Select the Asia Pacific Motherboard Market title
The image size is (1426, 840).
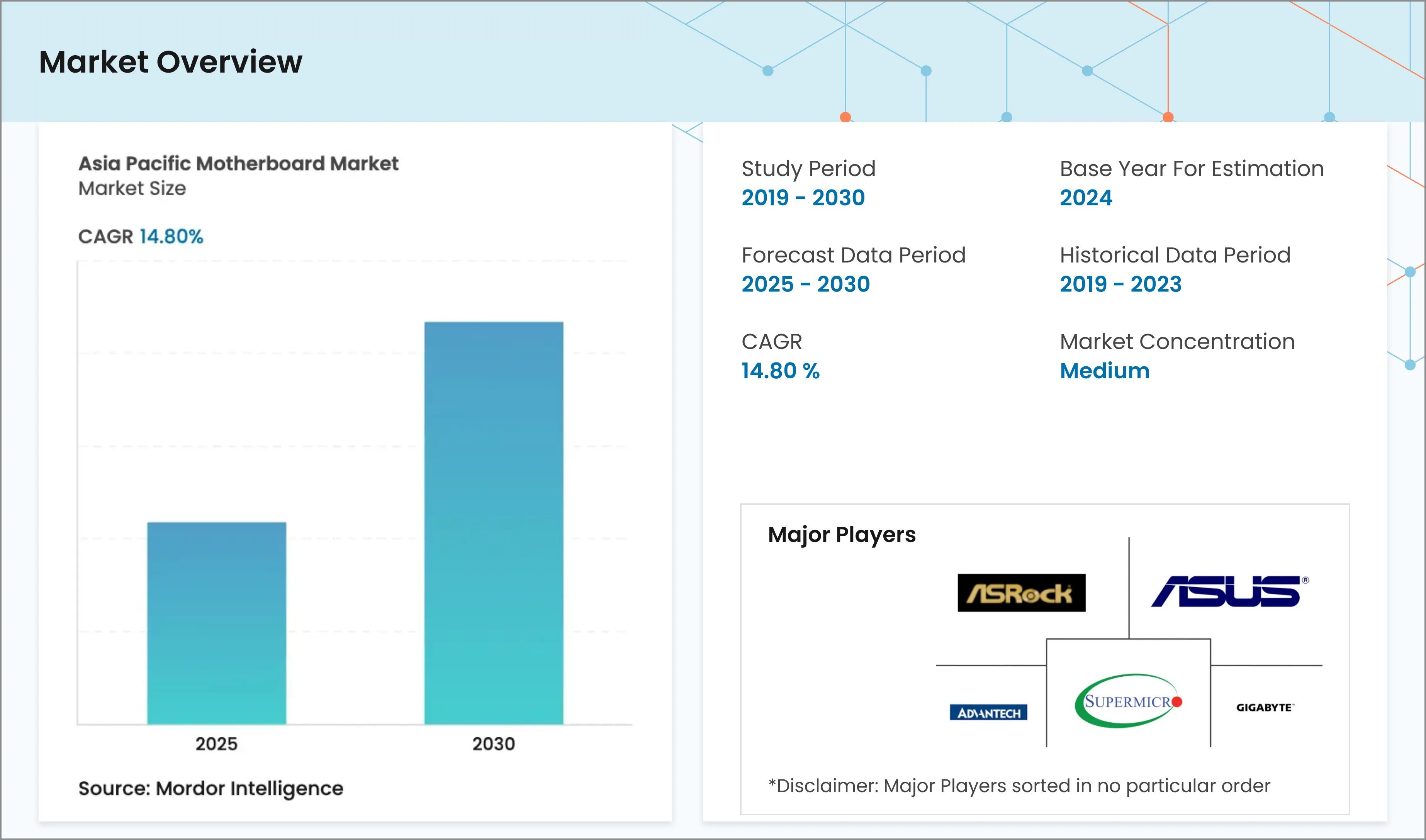pos(238,164)
